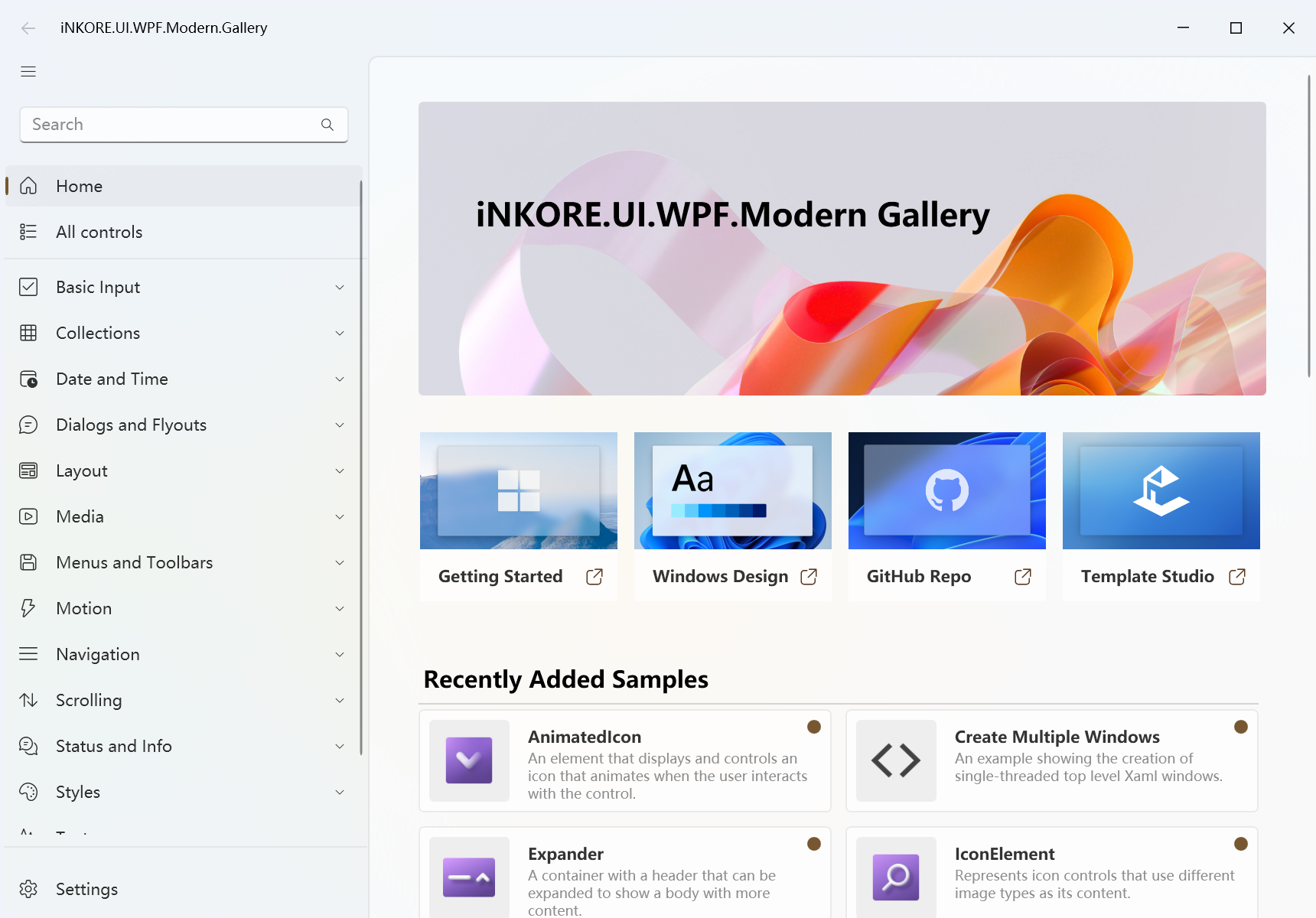Click the Date and Time calendar icon
The height and width of the screenshot is (918, 1316).
28,379
